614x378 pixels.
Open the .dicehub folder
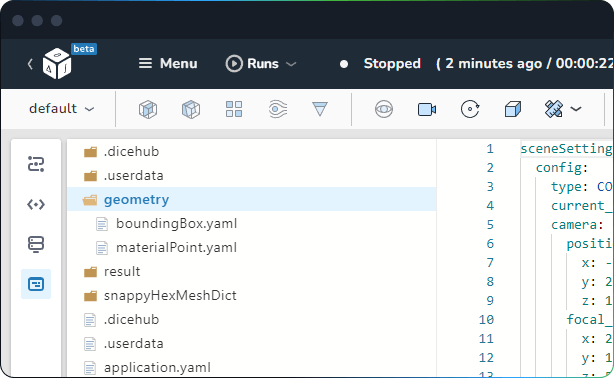click(251, 151)
